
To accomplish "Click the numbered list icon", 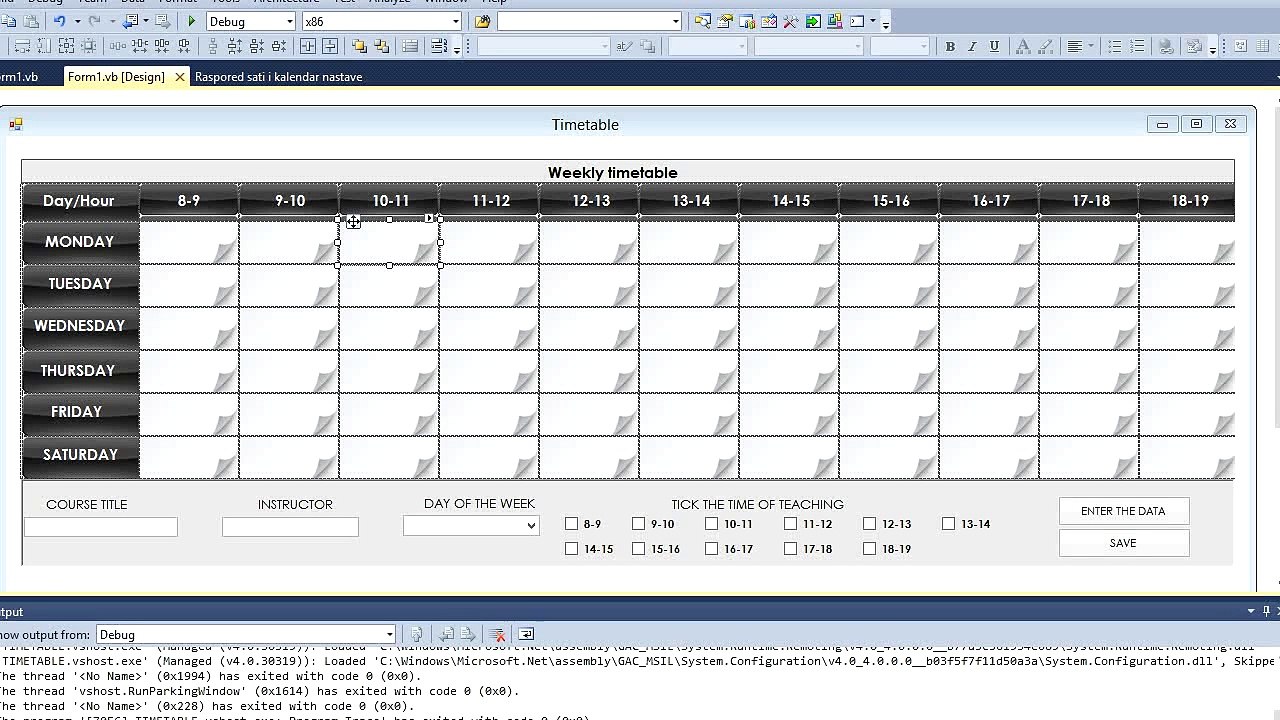I will [1137, 46].
